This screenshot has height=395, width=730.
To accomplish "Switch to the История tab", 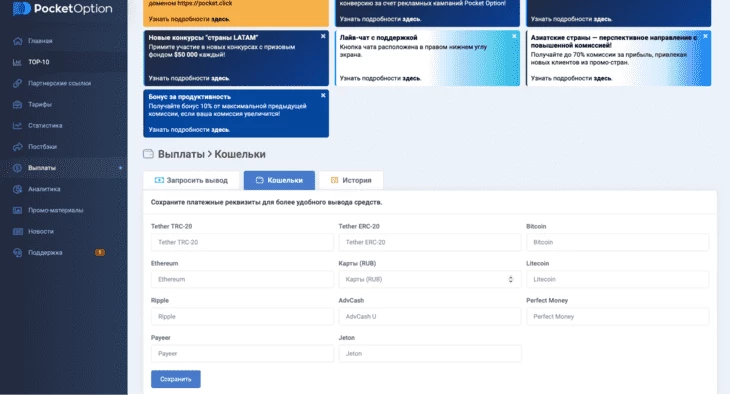I will pos(351,180).
